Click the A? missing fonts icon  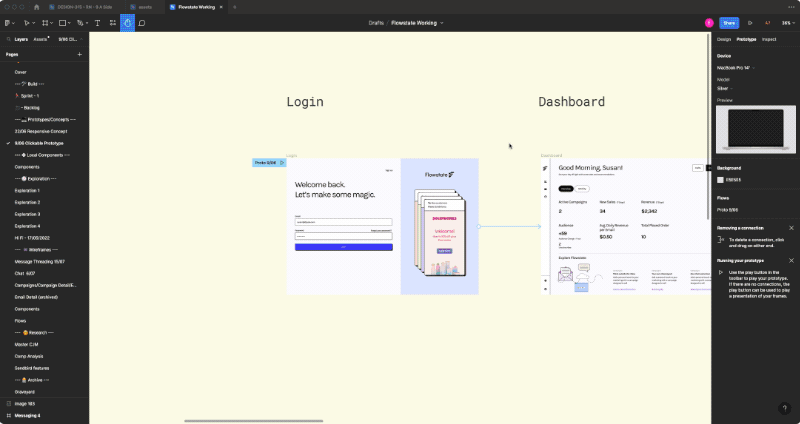(x=767, y=23)
